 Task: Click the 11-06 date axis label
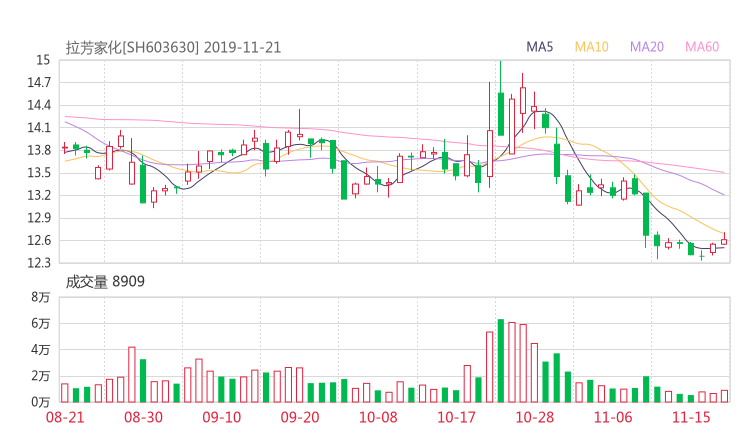(613, 417)
